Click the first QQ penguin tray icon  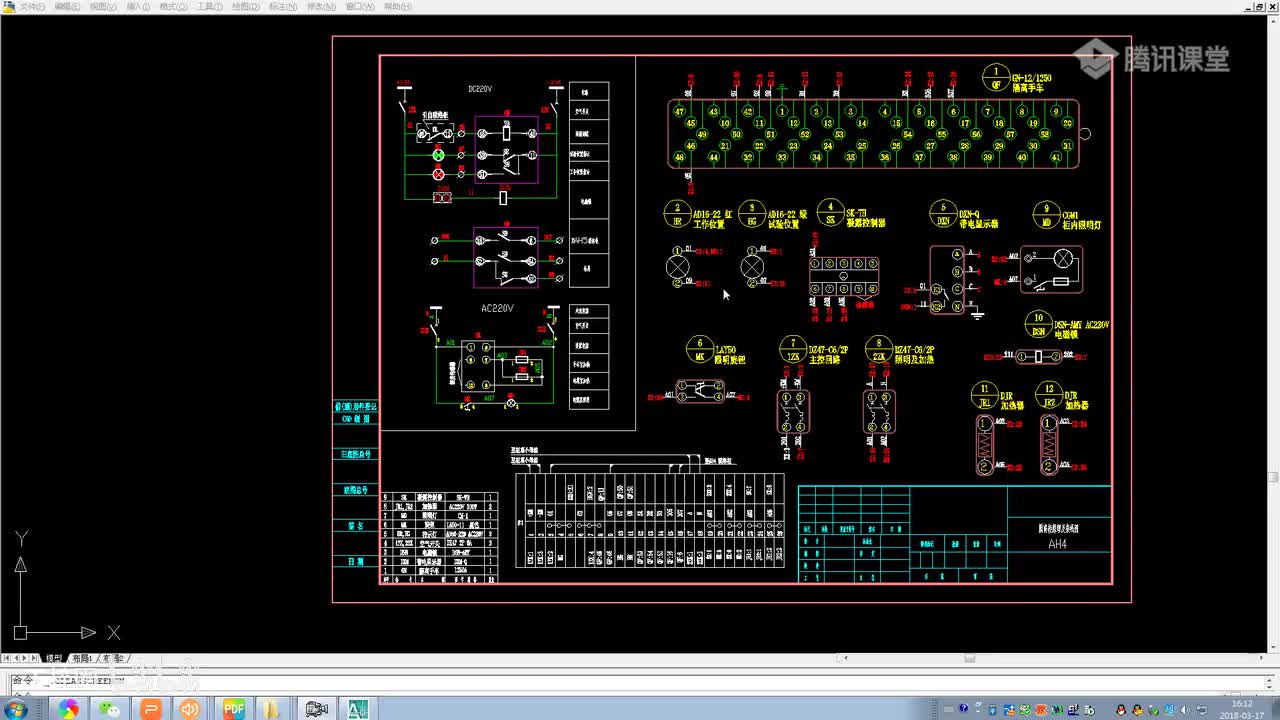click(x=1120, y=709)
